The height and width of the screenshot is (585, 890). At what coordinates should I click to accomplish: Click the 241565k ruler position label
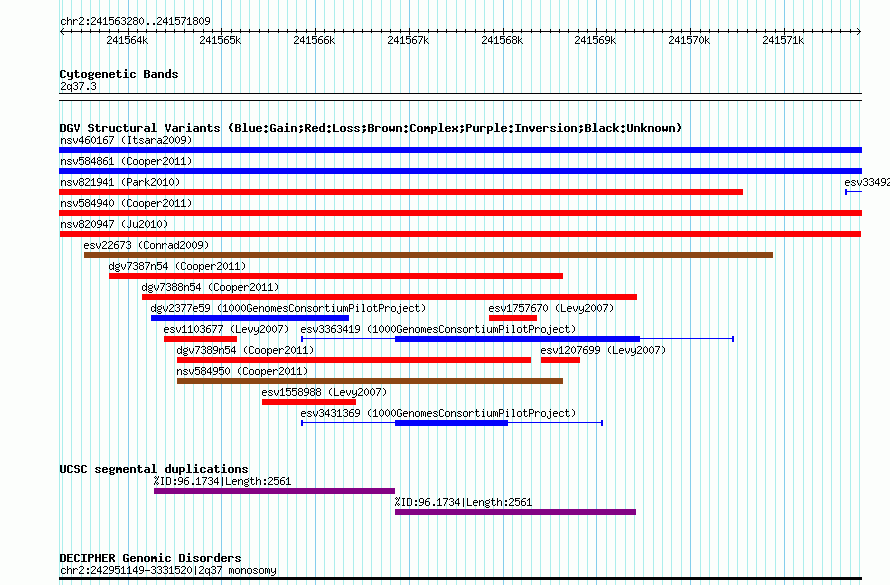pos(220,40)
